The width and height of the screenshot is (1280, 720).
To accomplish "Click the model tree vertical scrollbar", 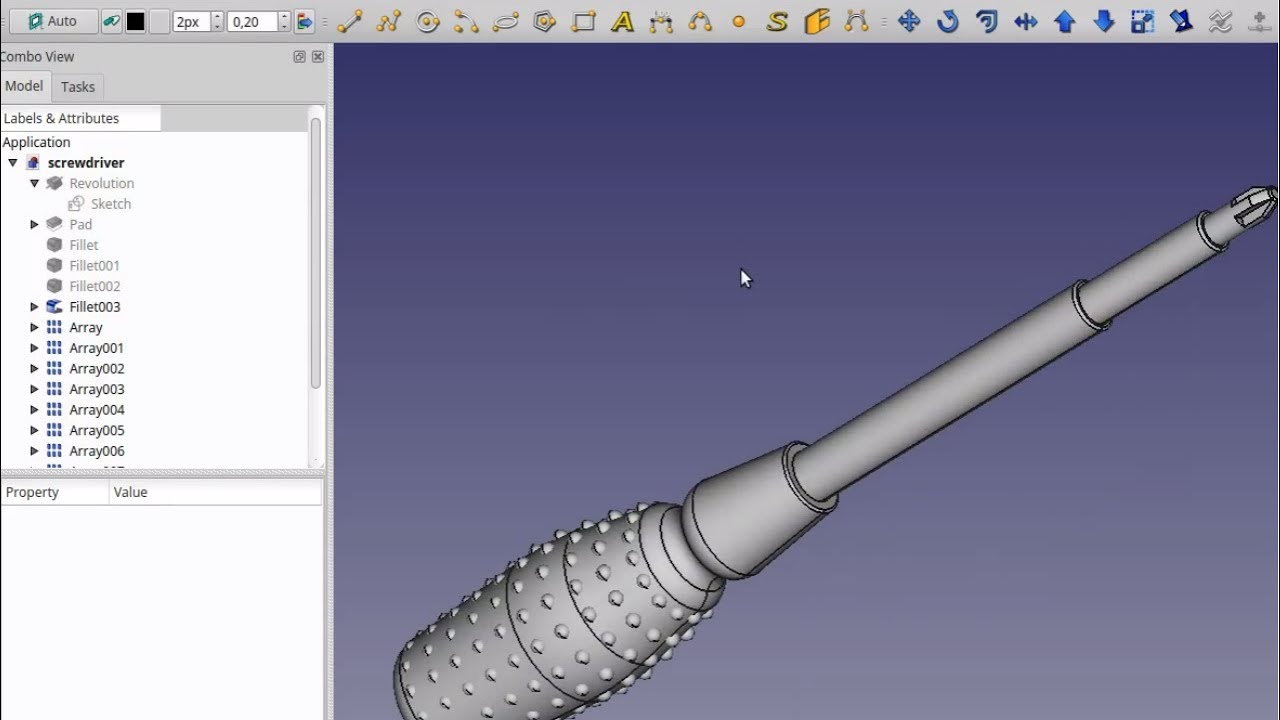I will pos(316,253).
